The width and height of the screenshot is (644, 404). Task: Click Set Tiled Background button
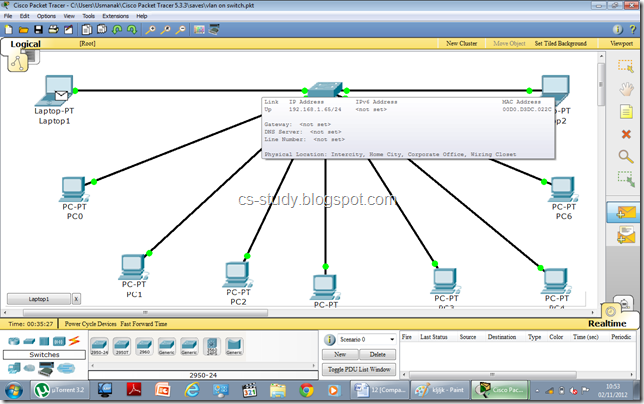coord(561,44)
